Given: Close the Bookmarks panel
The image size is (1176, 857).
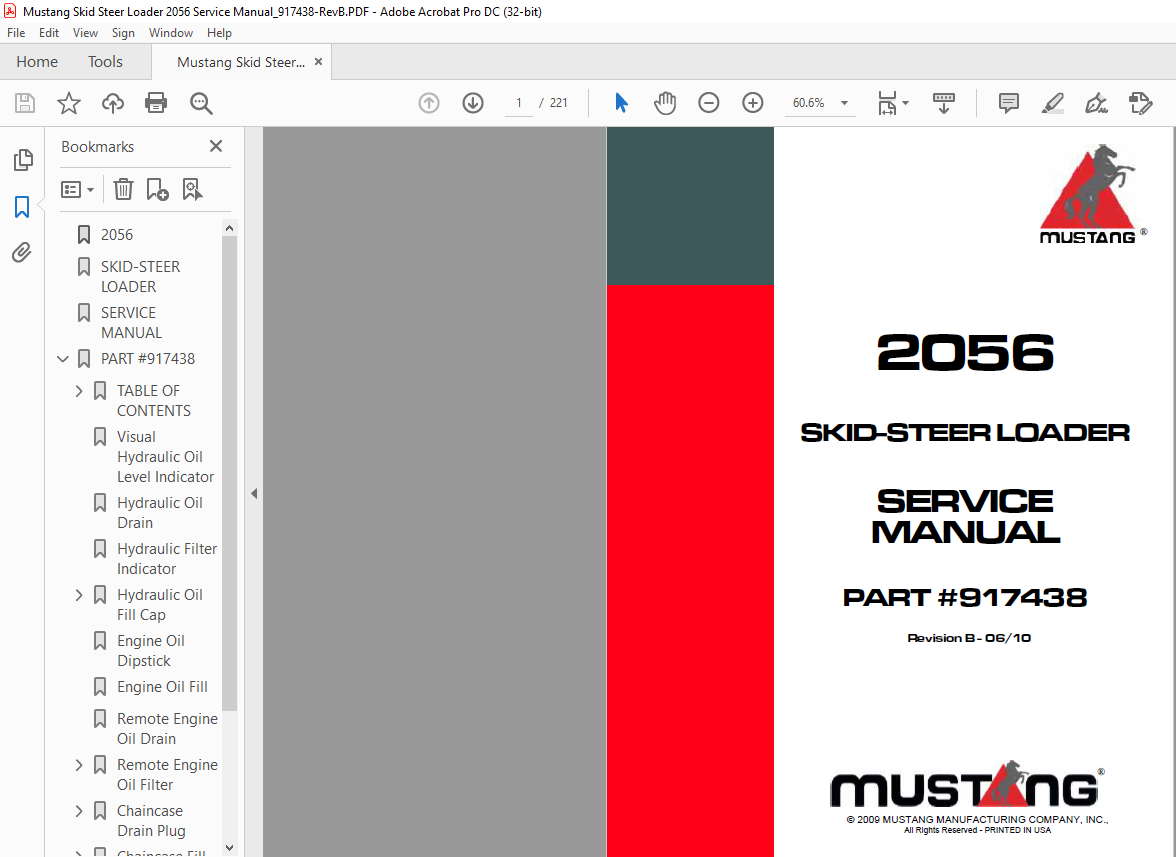Looking at the screenshot, I should tap(216, 146).
